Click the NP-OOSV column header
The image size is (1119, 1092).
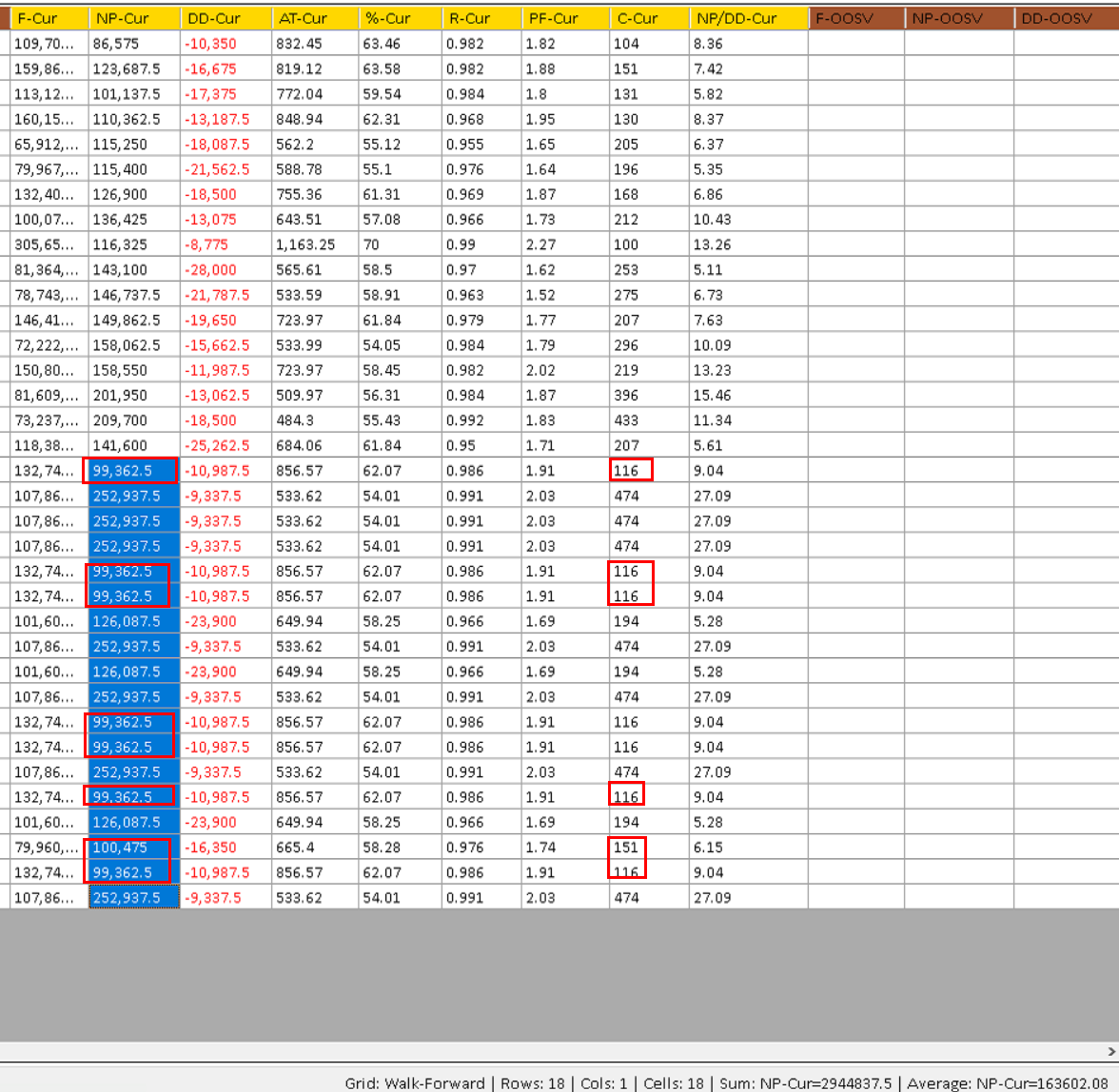pos(958,18)
